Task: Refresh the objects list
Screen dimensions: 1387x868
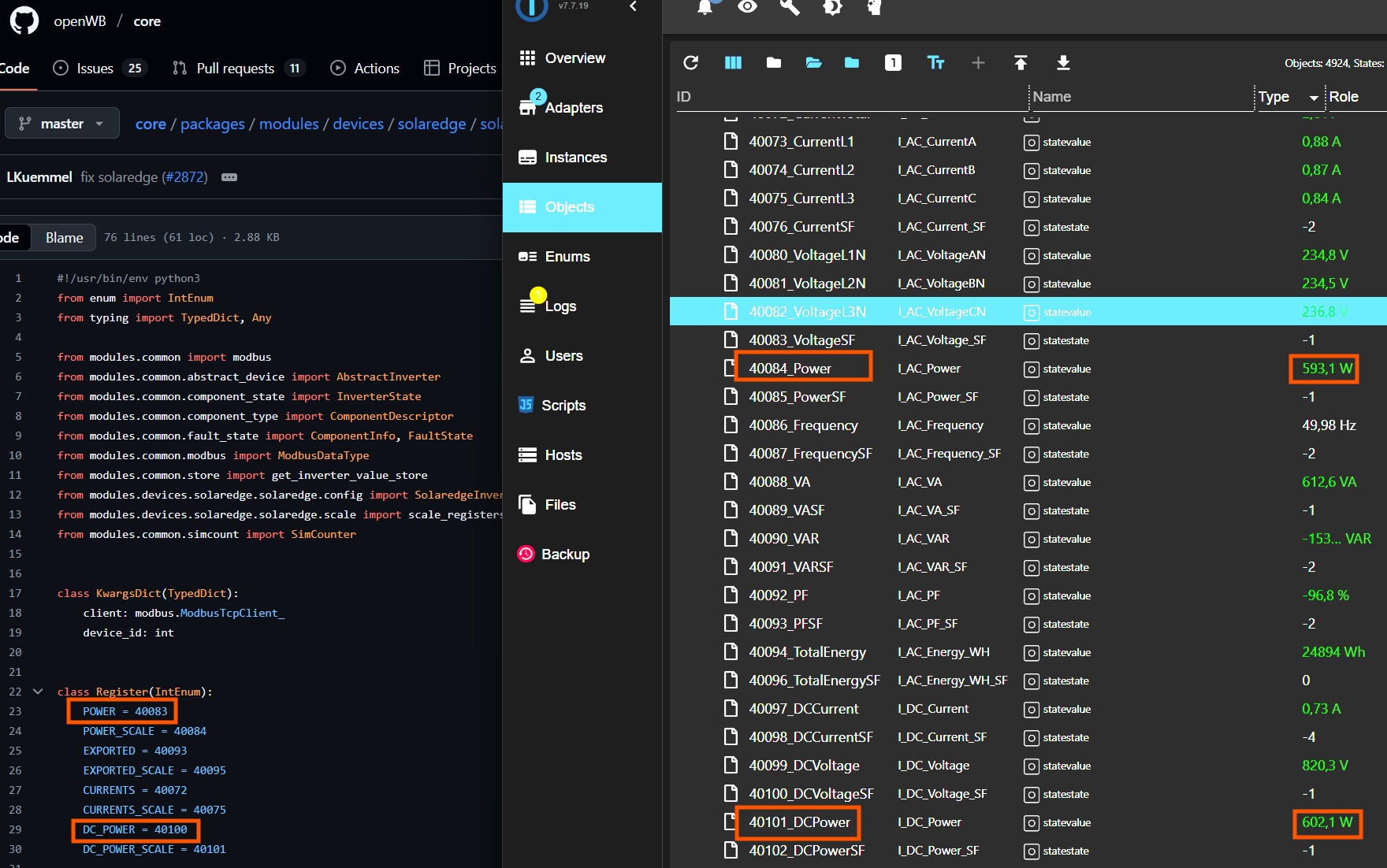Action: click(691, 63)
